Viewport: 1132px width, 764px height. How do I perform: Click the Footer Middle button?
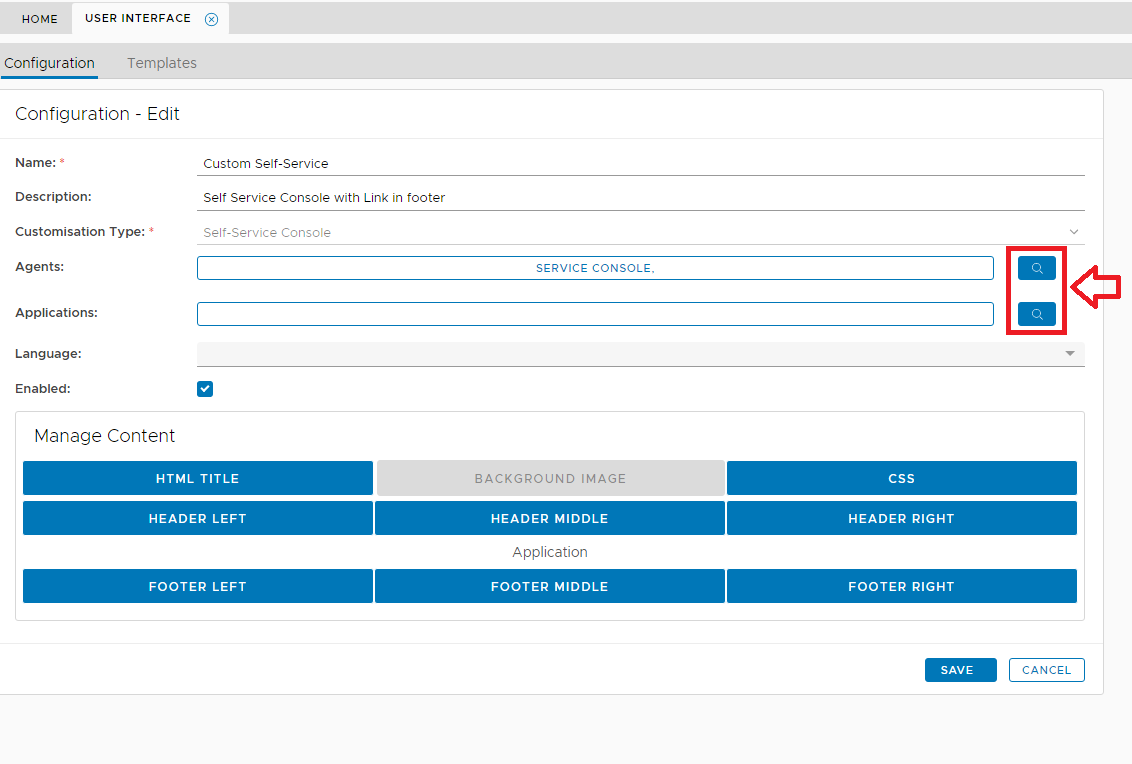click(x=549, y=586)
